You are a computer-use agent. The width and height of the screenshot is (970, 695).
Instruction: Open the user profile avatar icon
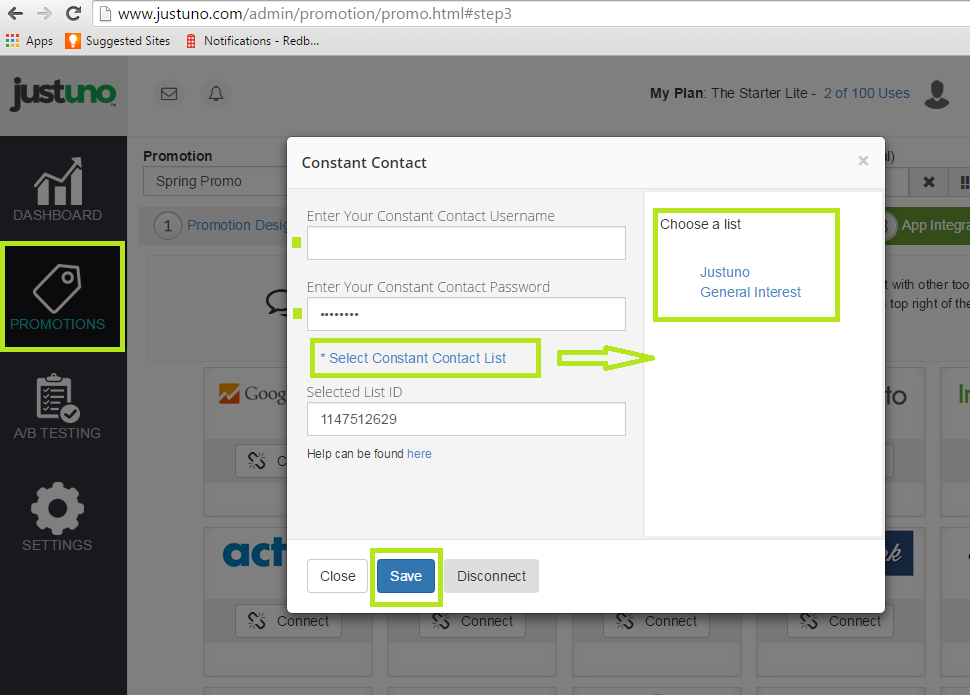pyautogui.click(x=937, y=94)
